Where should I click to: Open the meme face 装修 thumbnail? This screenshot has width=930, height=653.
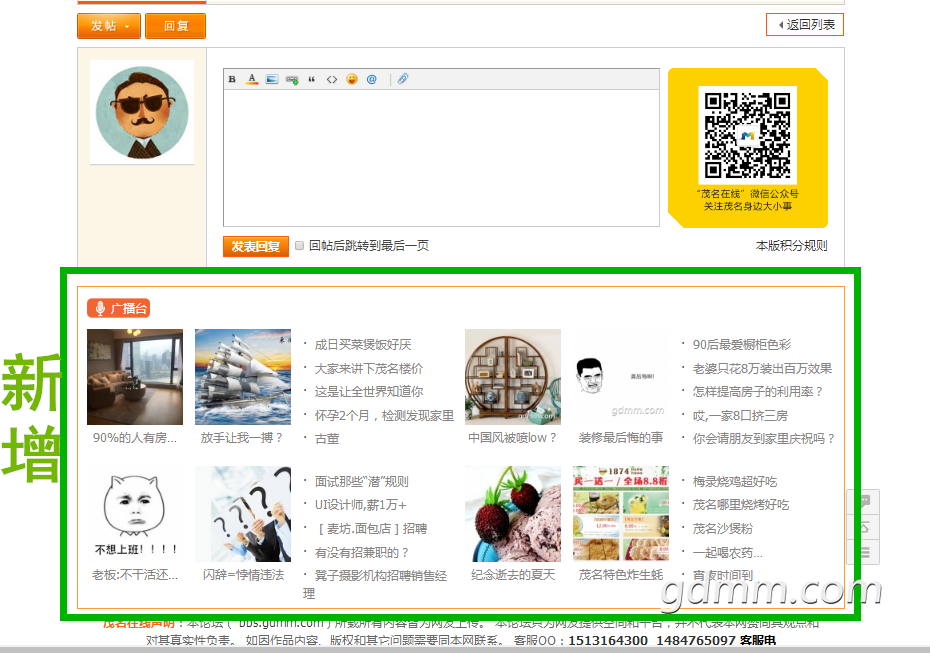(621, 377)
